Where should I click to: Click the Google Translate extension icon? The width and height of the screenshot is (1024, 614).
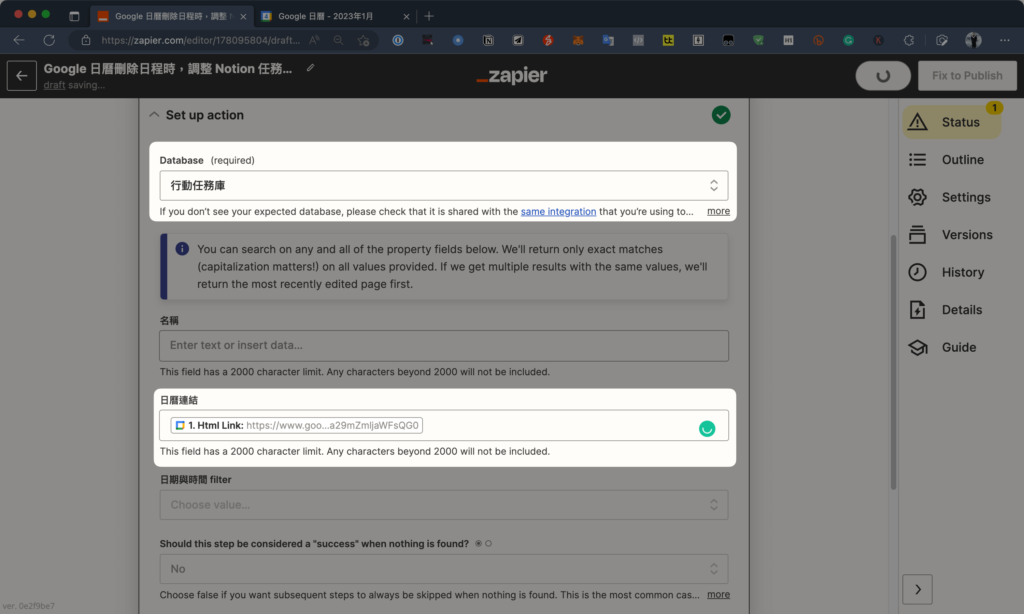pos(608,40)
